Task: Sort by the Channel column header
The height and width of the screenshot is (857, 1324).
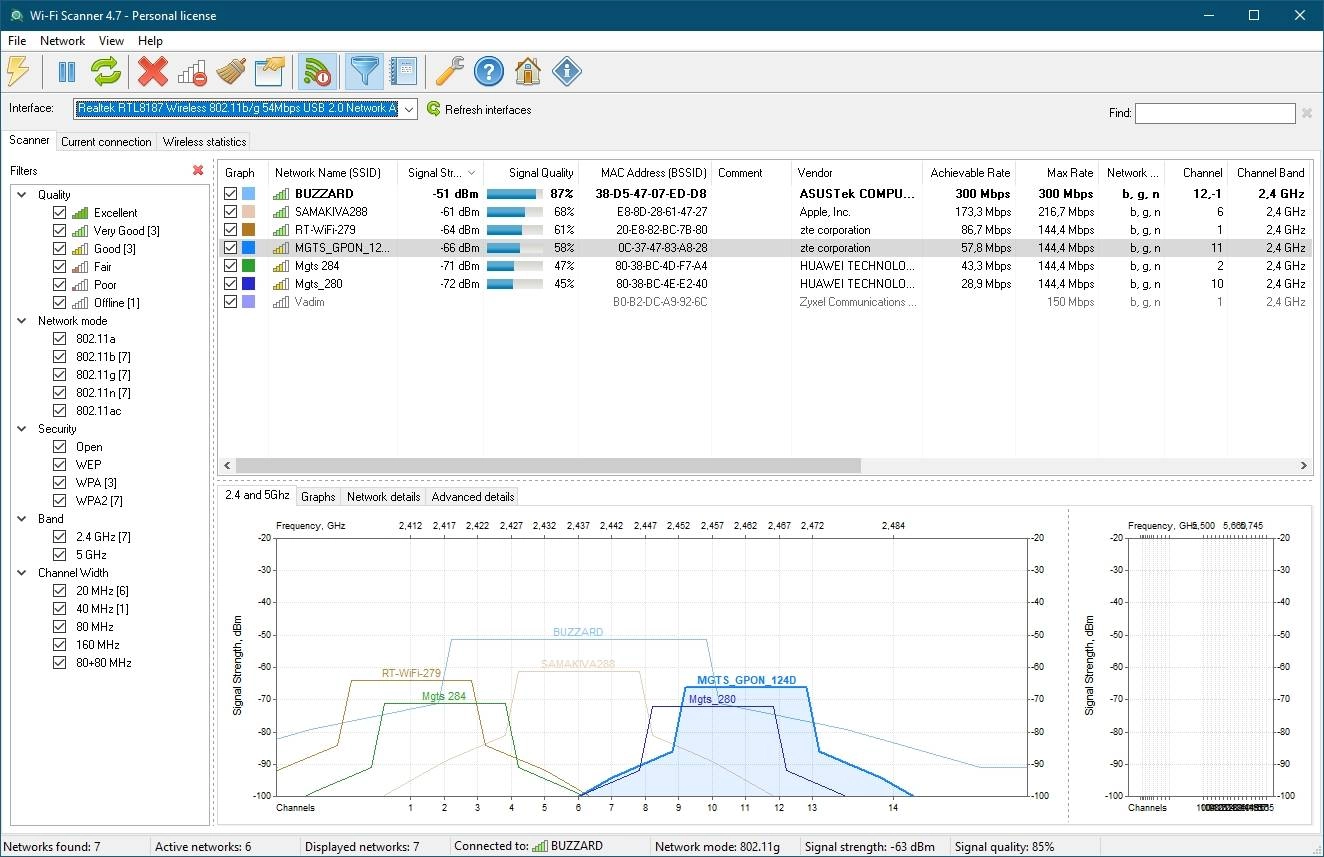Action: (x=1197, y=173)
